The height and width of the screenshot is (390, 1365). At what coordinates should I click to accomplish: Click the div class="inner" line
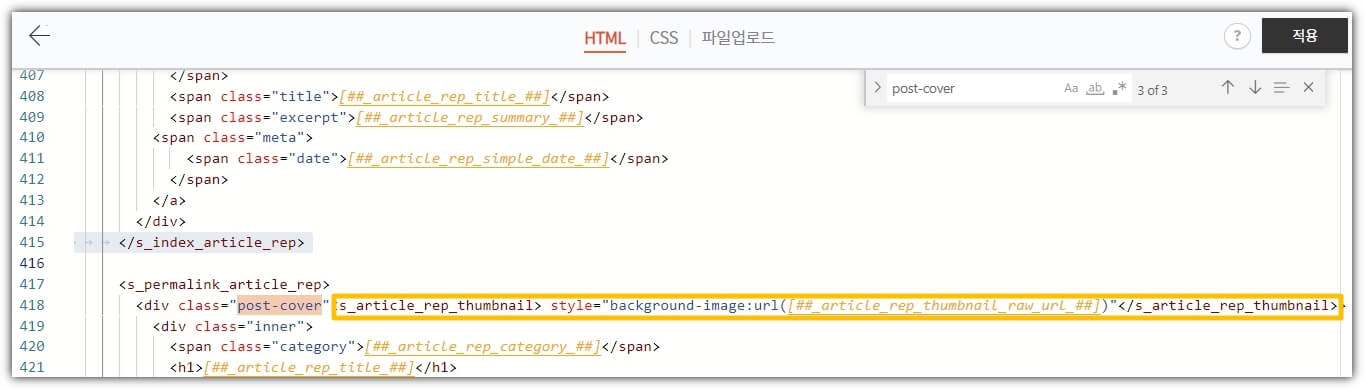tap(232, 326)
